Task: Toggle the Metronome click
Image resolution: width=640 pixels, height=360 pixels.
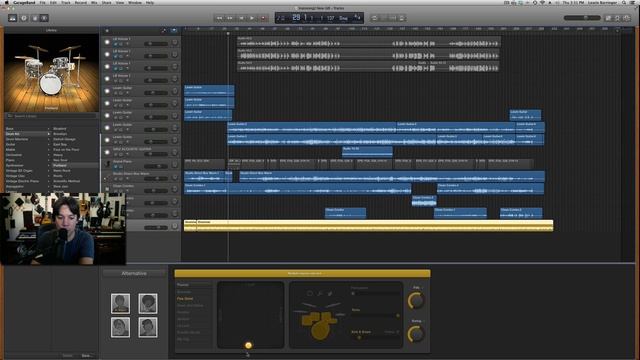Action: 402,18
